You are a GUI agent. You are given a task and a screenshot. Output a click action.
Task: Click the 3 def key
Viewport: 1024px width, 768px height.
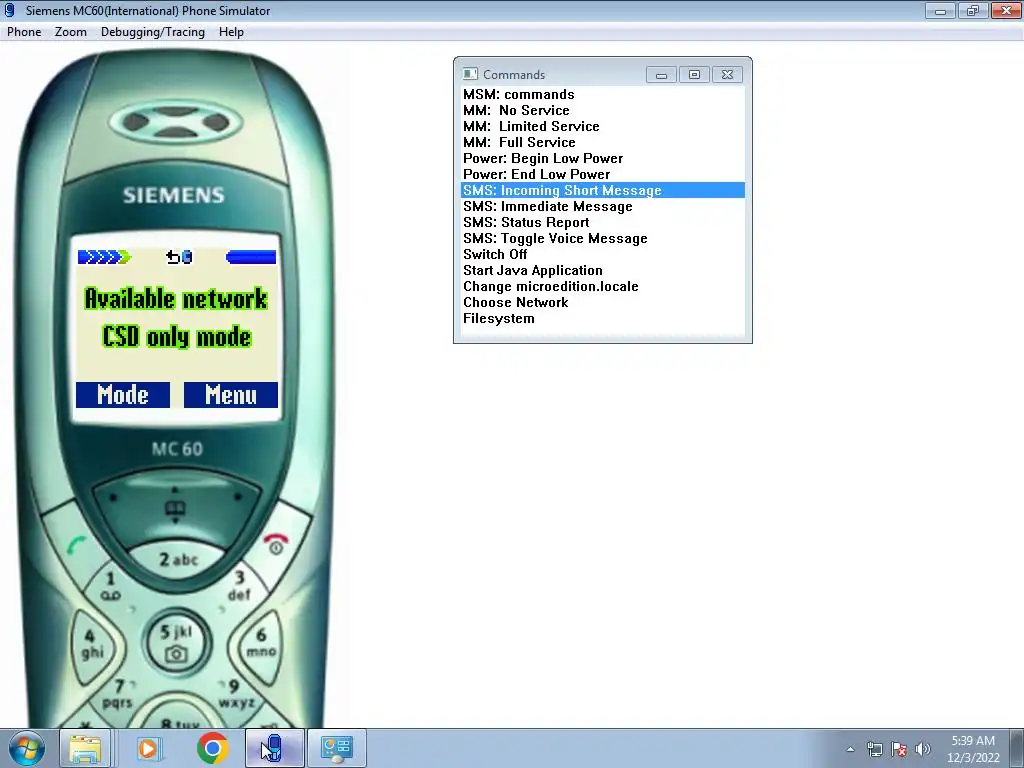point(239,586)
